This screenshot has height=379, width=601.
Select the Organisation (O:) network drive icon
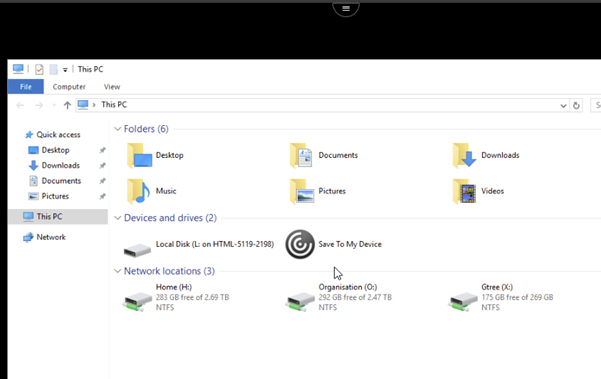point(300,302)
